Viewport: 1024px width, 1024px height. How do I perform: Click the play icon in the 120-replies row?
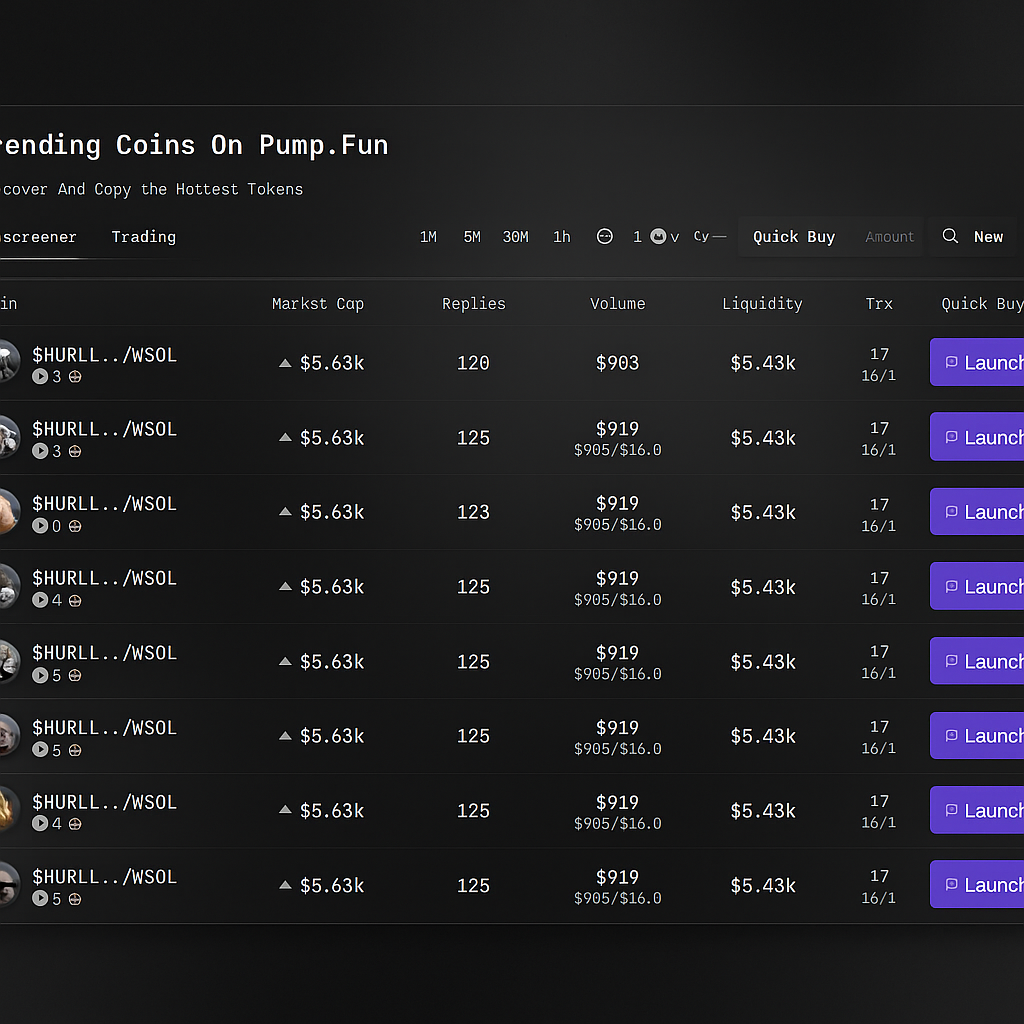point(40,376)
